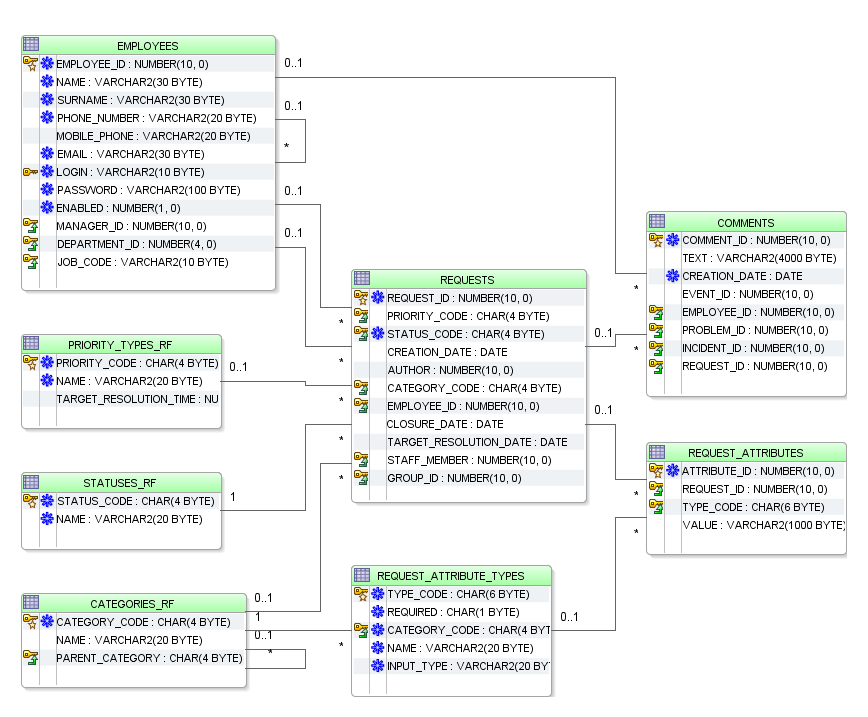Click the foreign key icon beside JOB_CODE
This screenshot has width=868, height=717.
30,262
